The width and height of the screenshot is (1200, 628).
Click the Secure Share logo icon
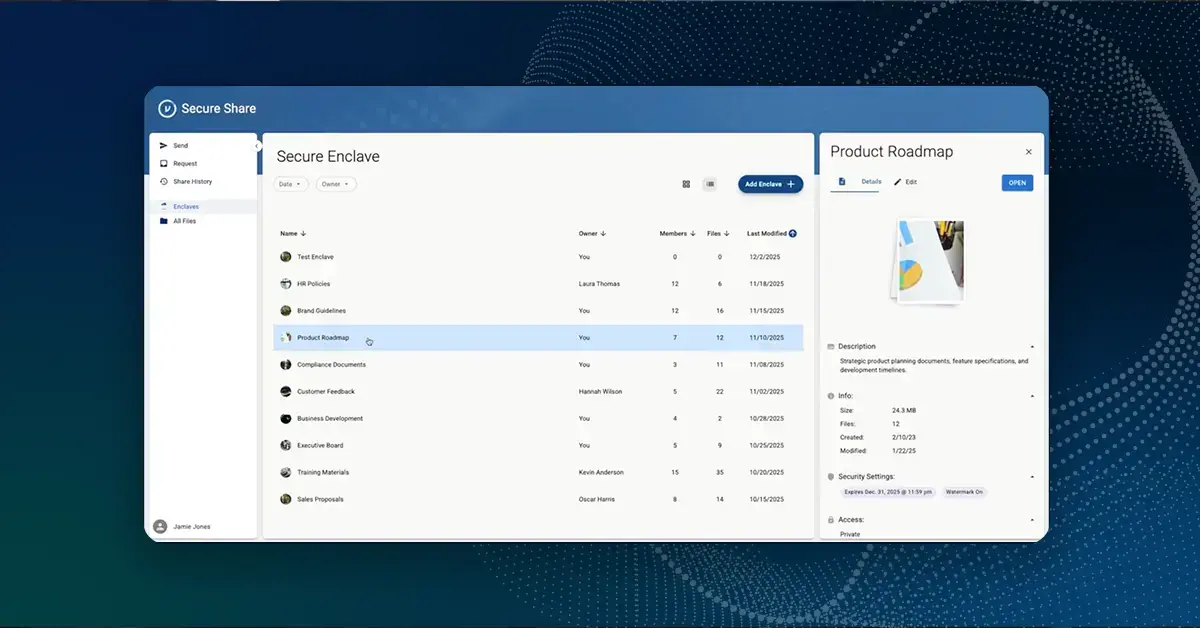coord(167,109)
